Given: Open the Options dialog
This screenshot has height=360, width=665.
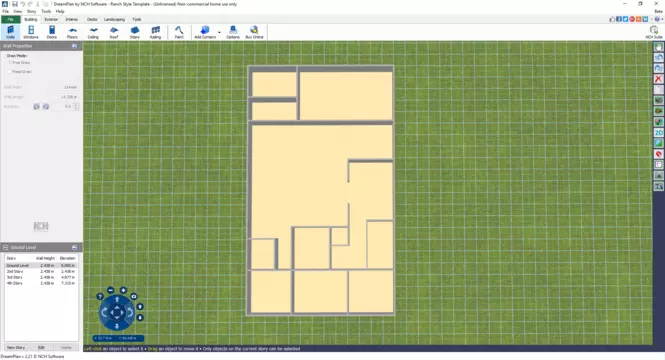Looking at the screenshot, I should pyautogui.click(x=233, y=32).
